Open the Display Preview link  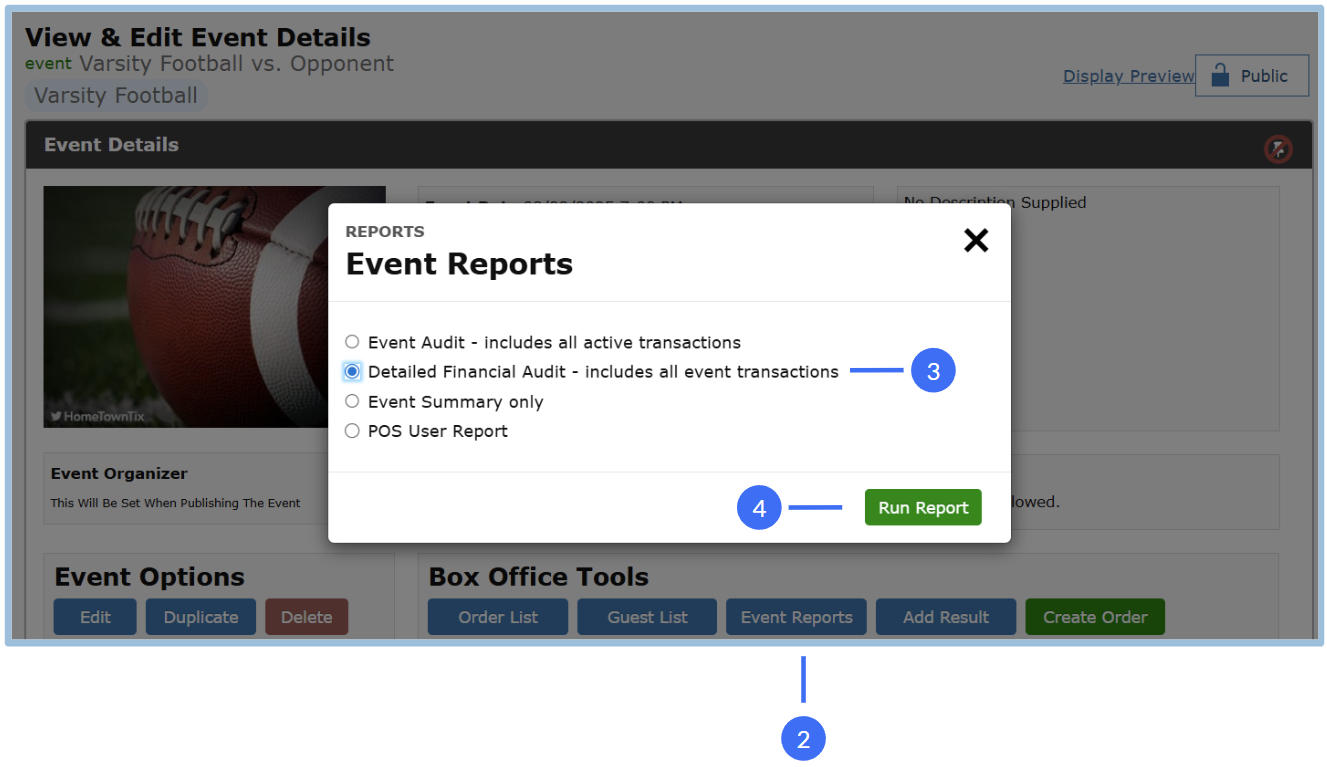coord(1128,76)
